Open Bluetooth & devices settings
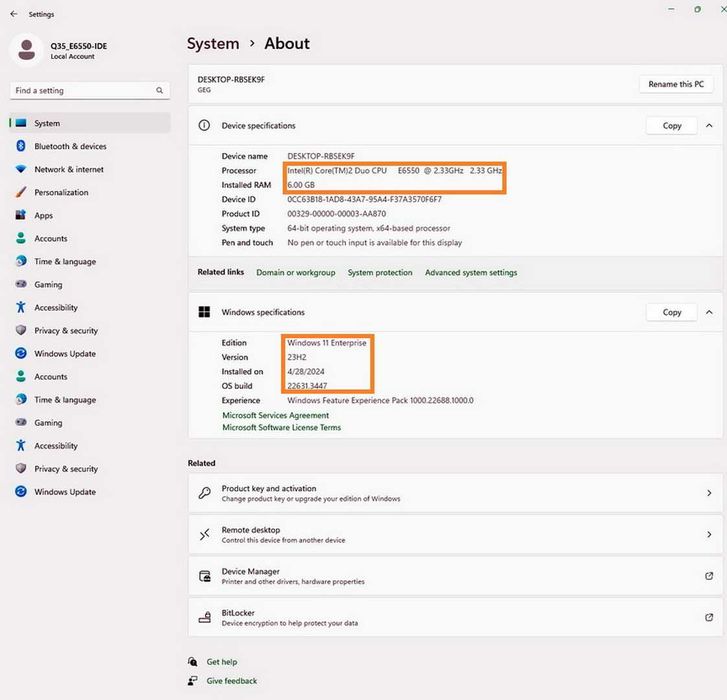Viewport: 727px width, 700px height. pos(70,146)
